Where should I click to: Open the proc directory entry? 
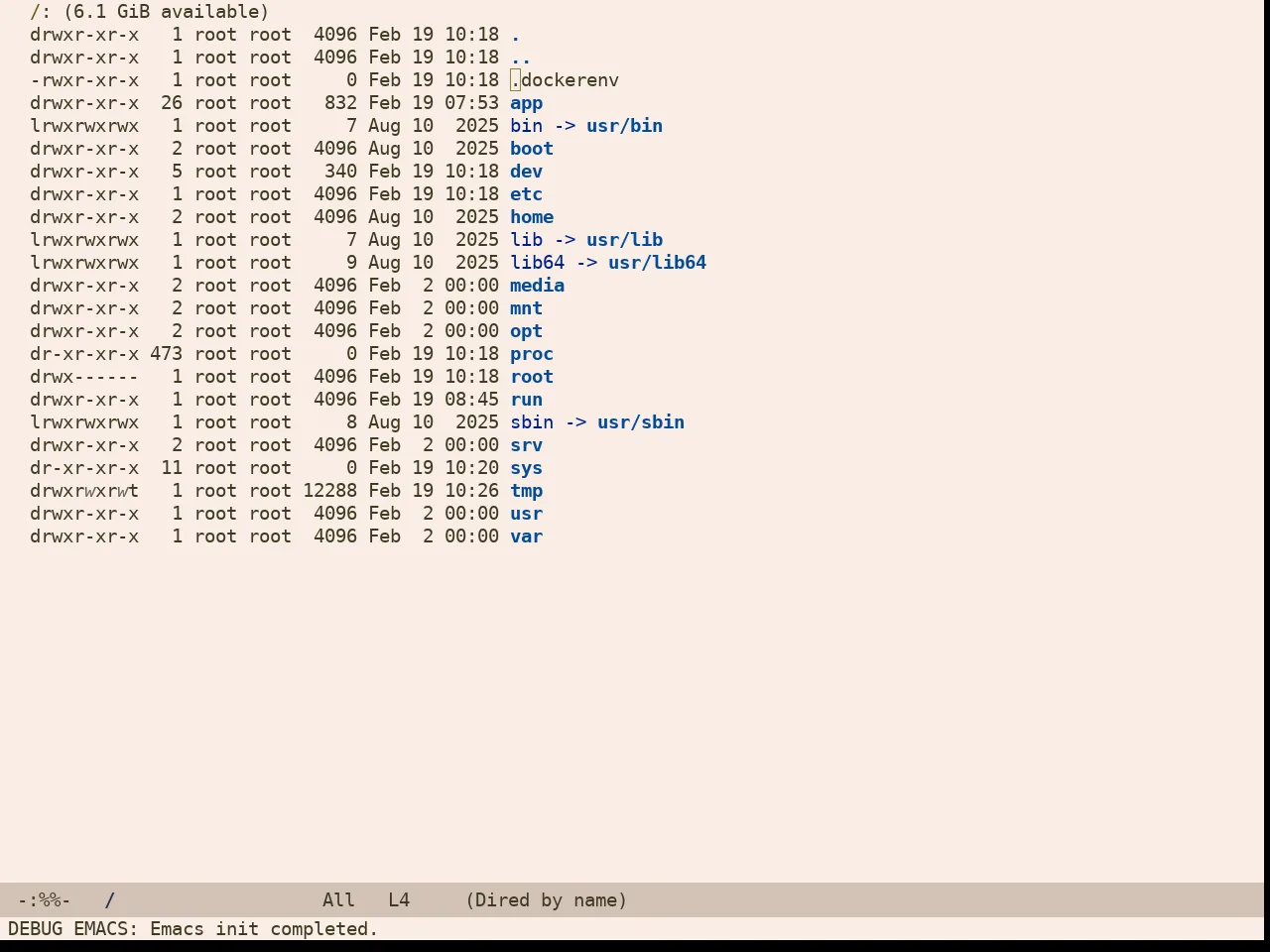pos(532,354)
